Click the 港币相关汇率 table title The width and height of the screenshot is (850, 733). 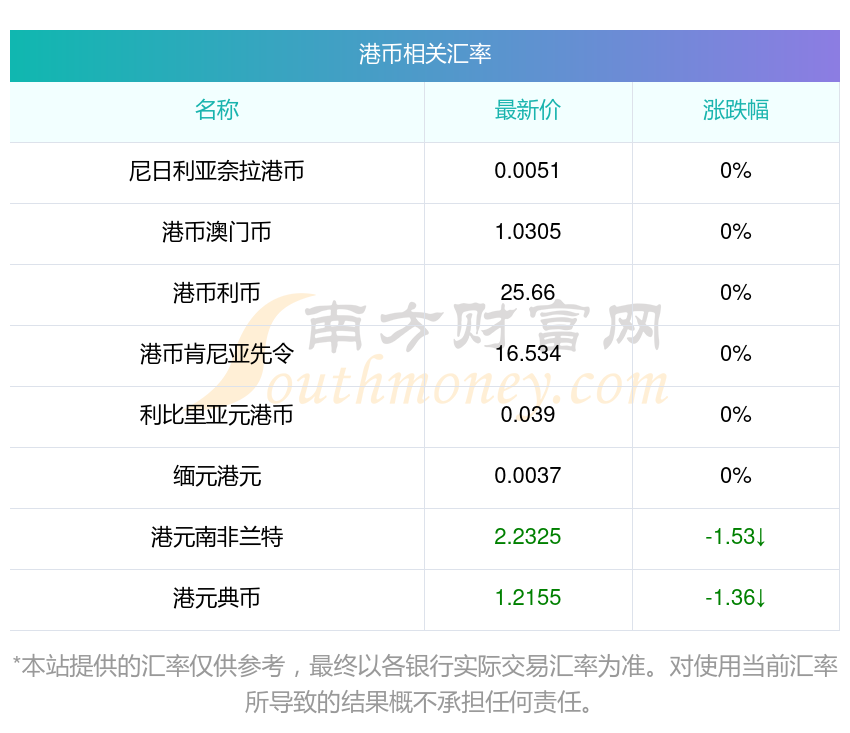pyautogui.click(x=424, y=54)
